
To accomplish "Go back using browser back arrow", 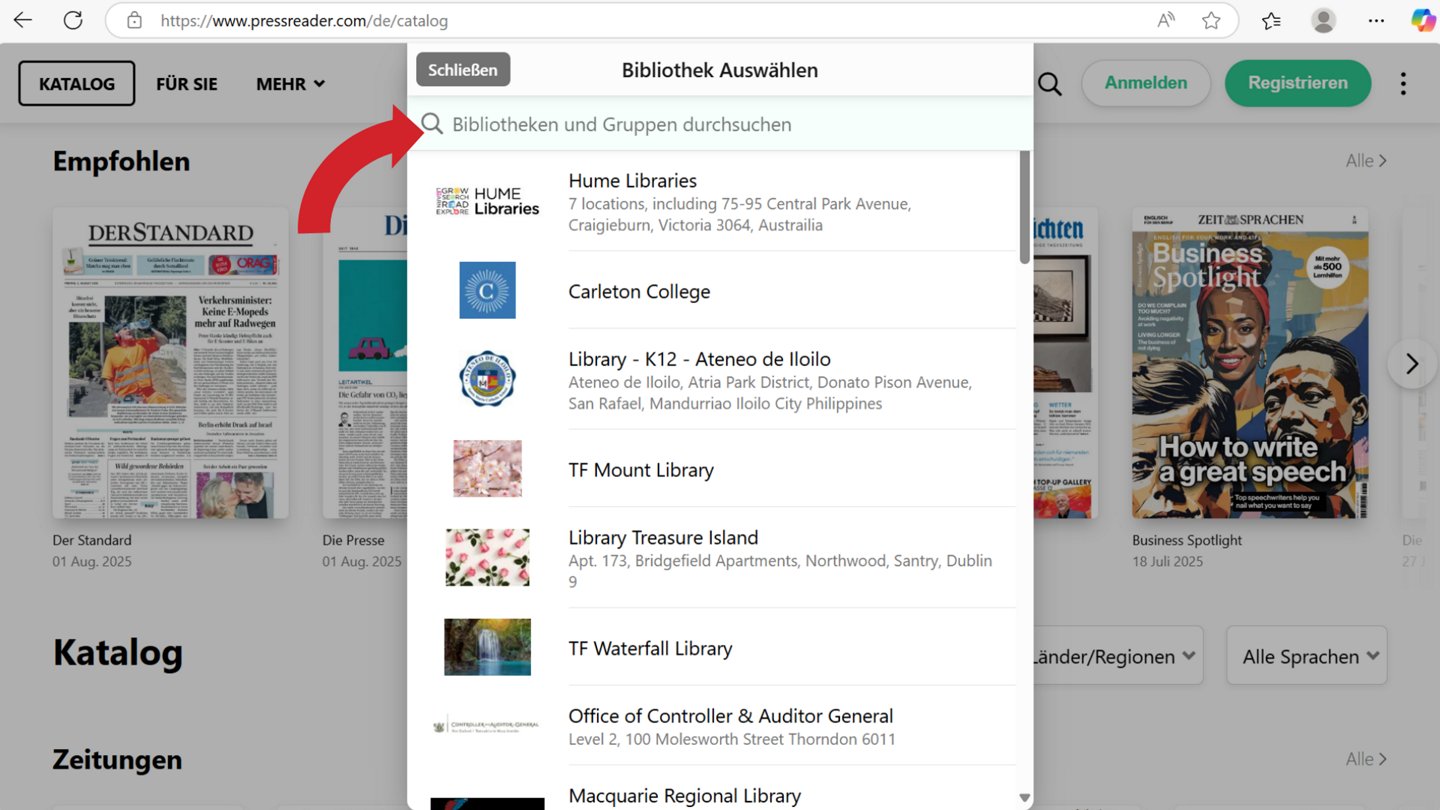I will point(22,20).
